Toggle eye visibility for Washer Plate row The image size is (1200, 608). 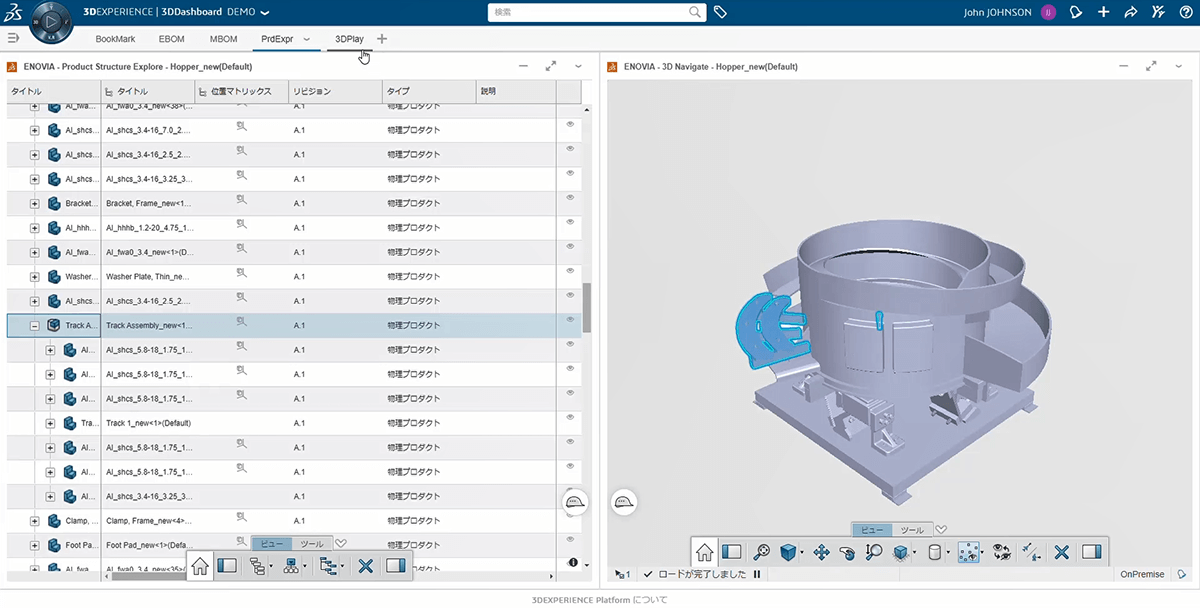pyautogui.click(x=570, y=270)
